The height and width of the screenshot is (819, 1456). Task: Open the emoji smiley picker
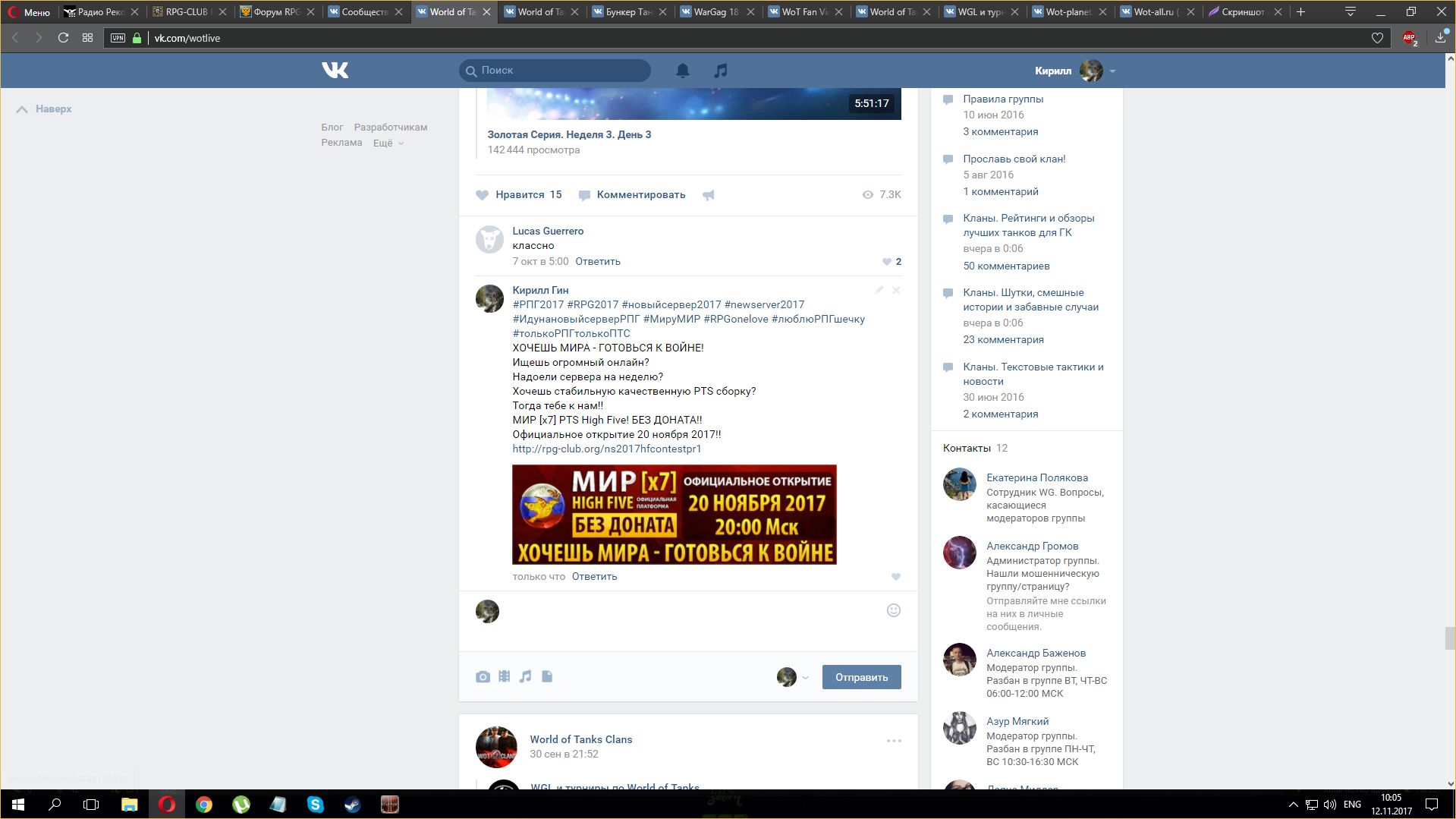(894, 610)
